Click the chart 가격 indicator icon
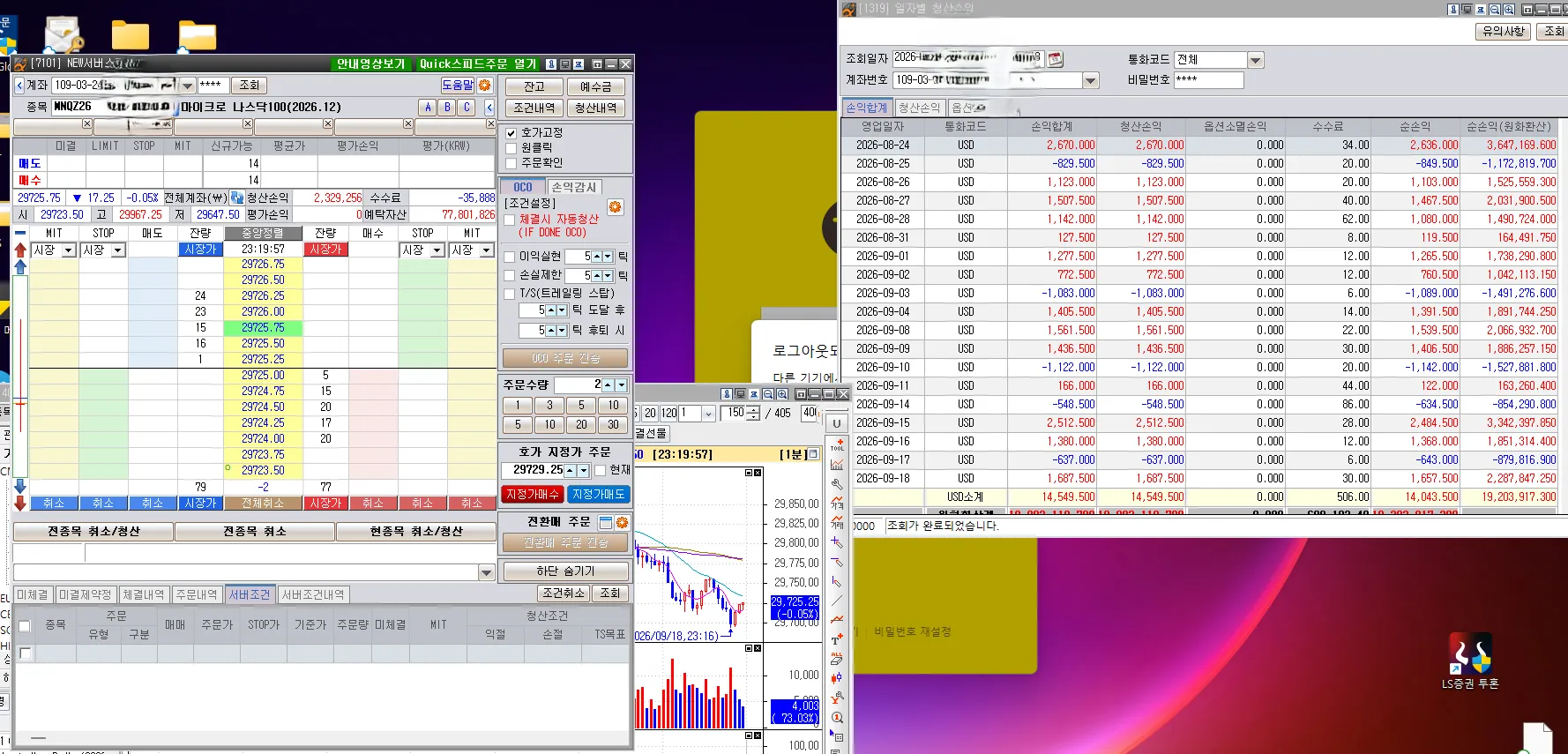 coord(837,504)
